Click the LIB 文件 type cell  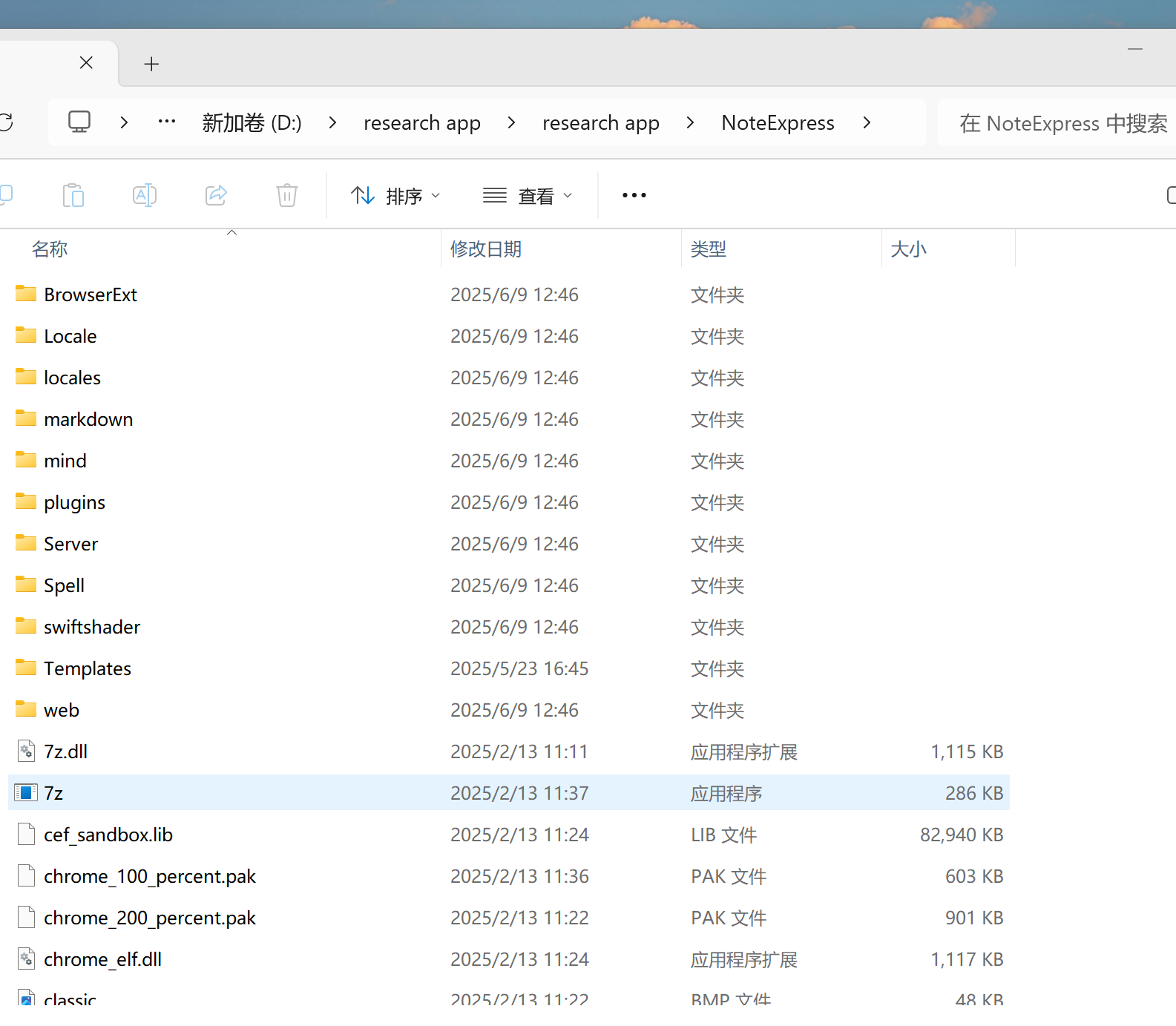[723, 835]
